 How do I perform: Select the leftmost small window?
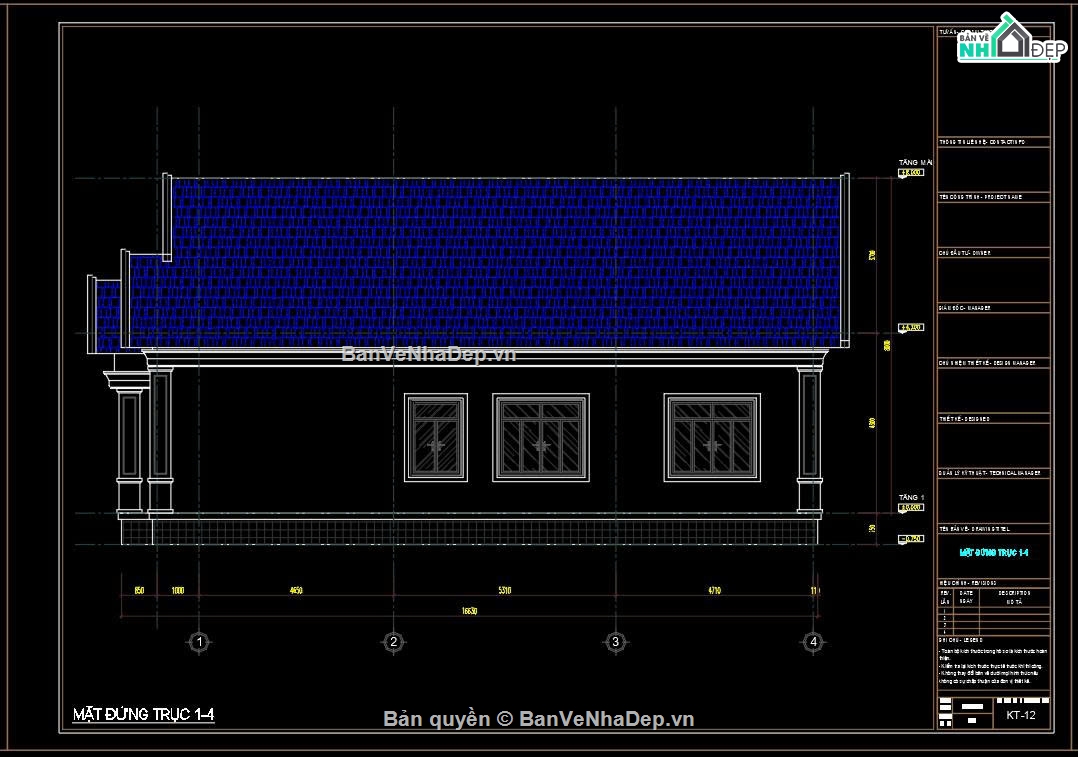pos(436,437)
